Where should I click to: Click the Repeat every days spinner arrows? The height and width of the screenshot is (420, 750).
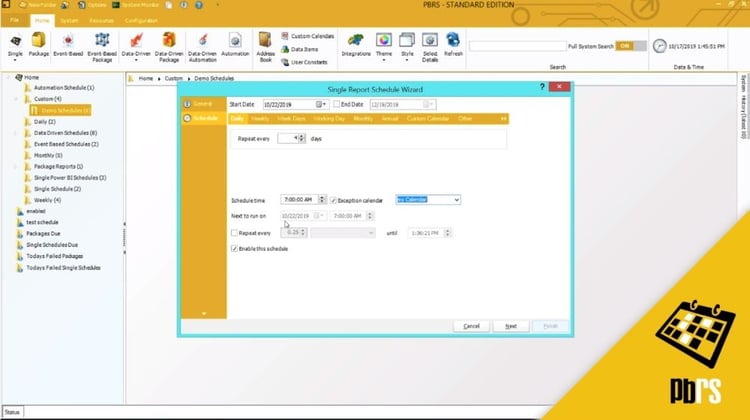pyautogui.click(x=302, y=138)
